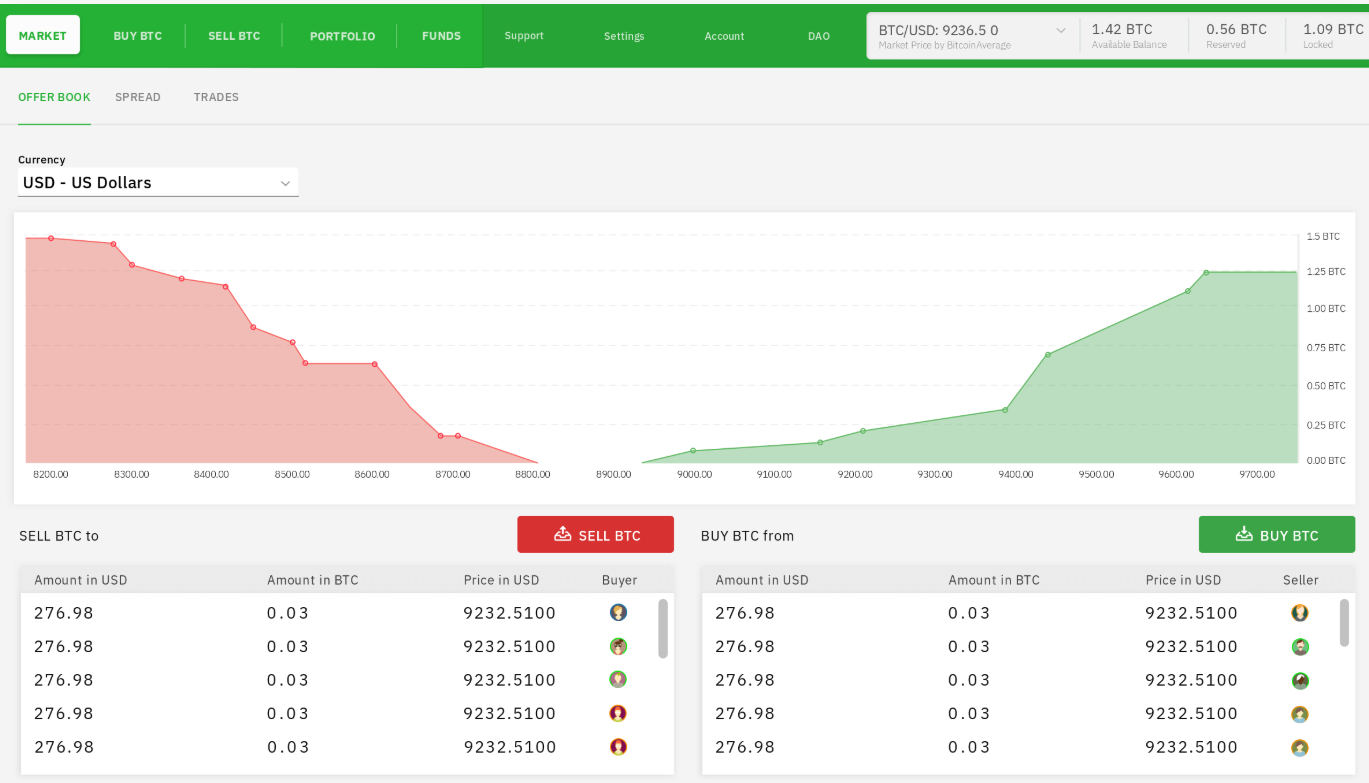Open buyer avatar wearing glasses
The image size is (1369, 783).
(x=618, y=646)
